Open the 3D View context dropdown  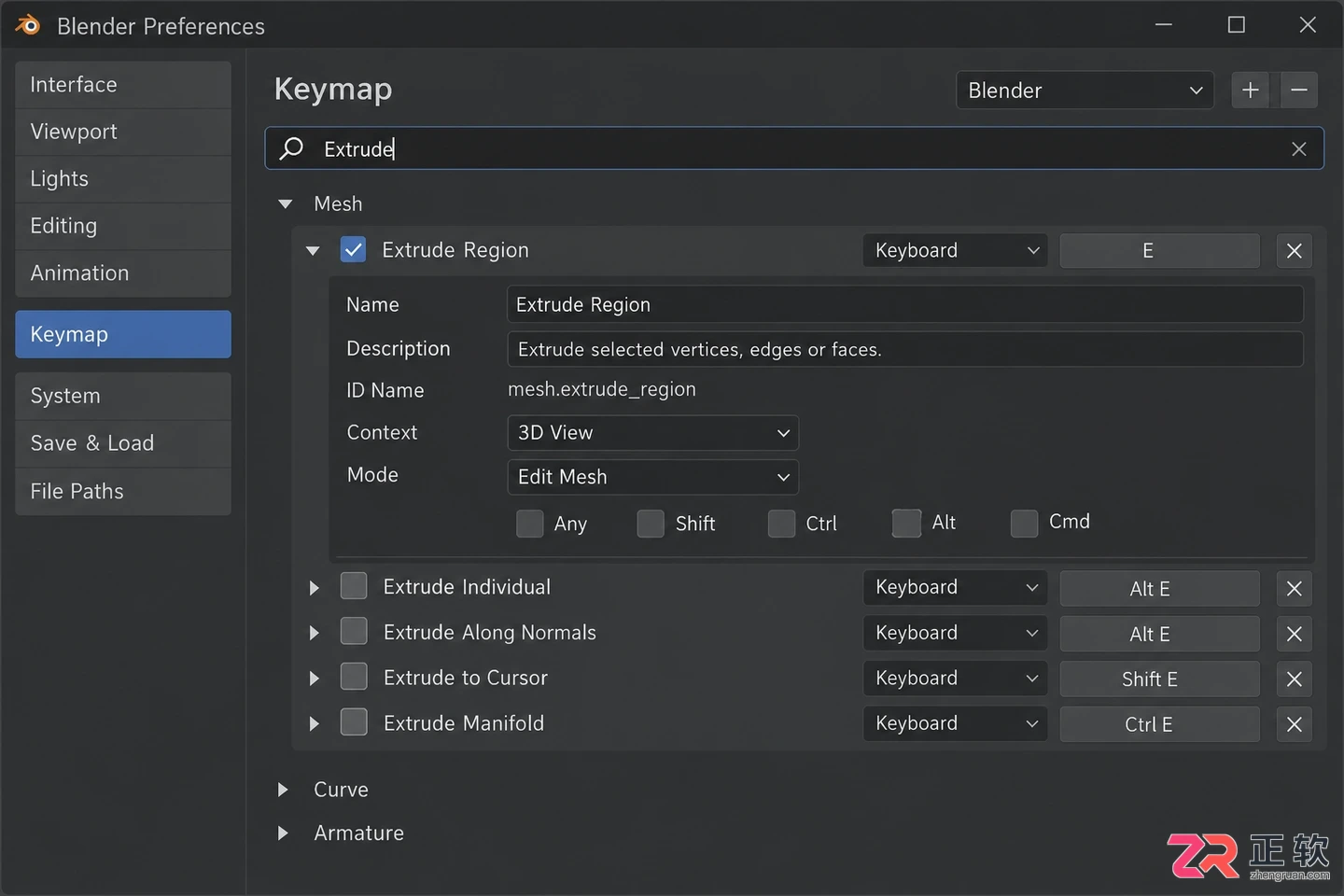653,433
